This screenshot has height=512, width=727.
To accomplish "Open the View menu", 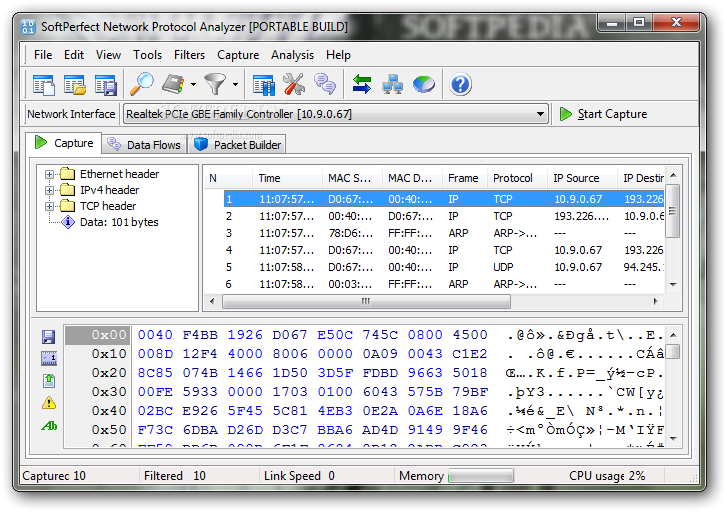I will tap(108, 55).
